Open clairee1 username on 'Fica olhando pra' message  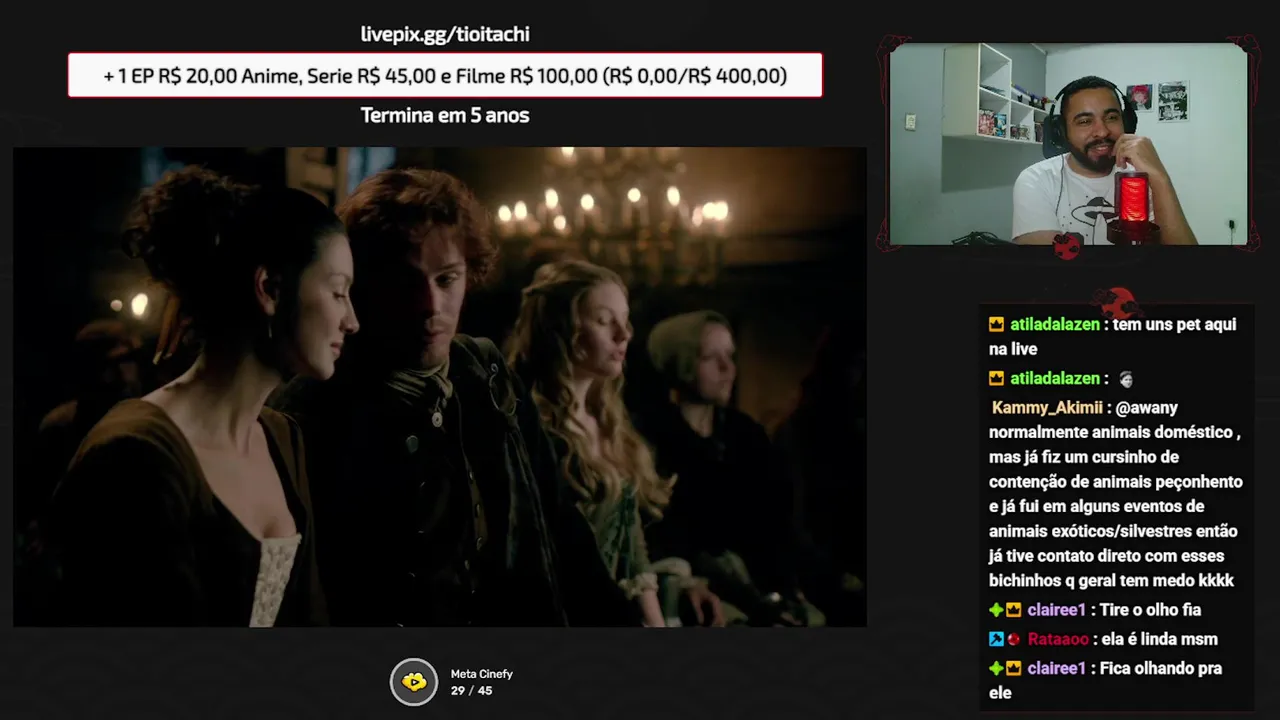click(x=1056, y=668)
